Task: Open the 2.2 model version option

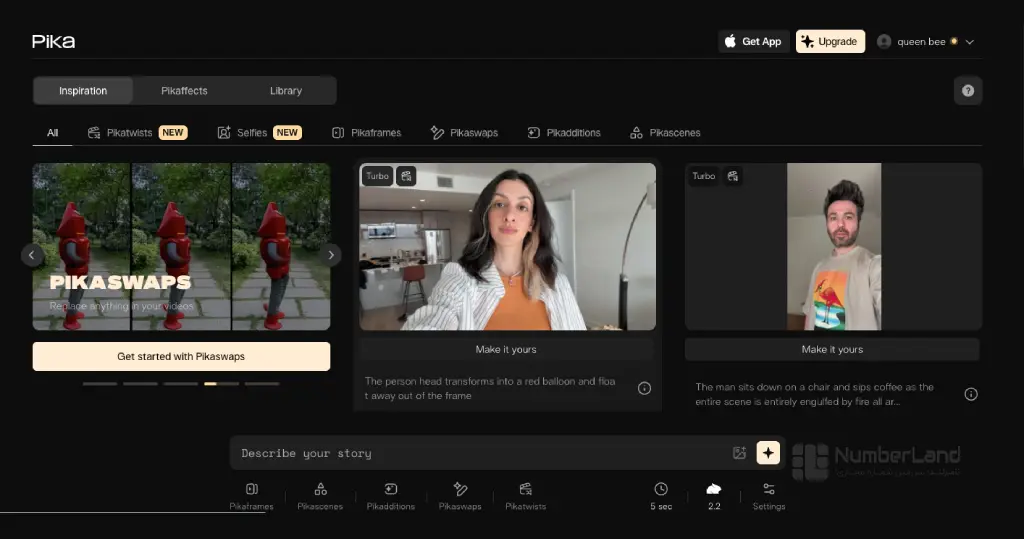Action: [x=714, y=497]
